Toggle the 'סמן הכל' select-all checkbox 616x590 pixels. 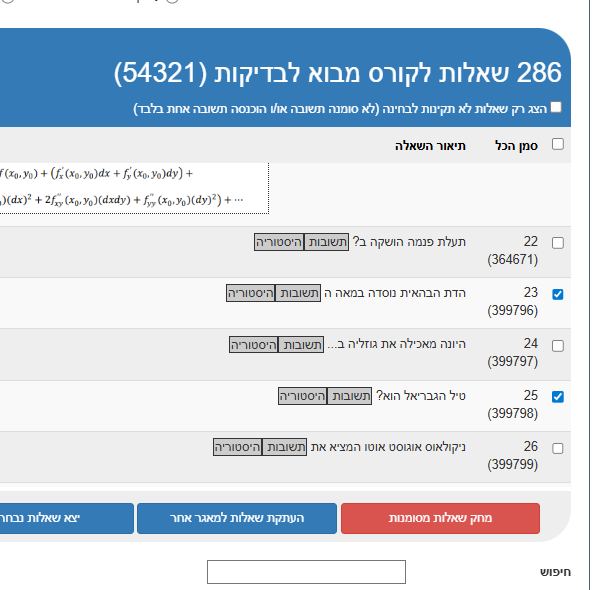(x=558, y=144)
